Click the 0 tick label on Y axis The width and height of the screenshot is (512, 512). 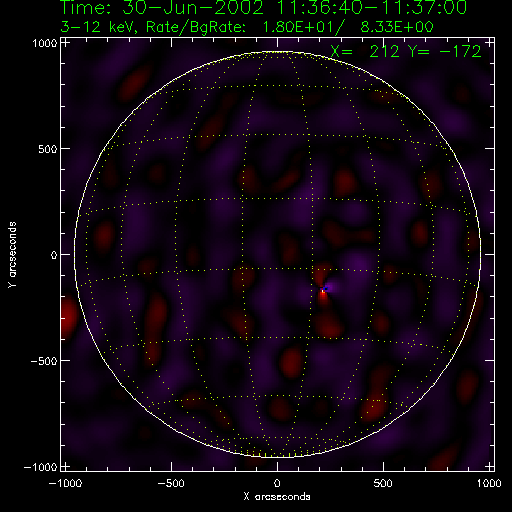(x=54, y=255)
